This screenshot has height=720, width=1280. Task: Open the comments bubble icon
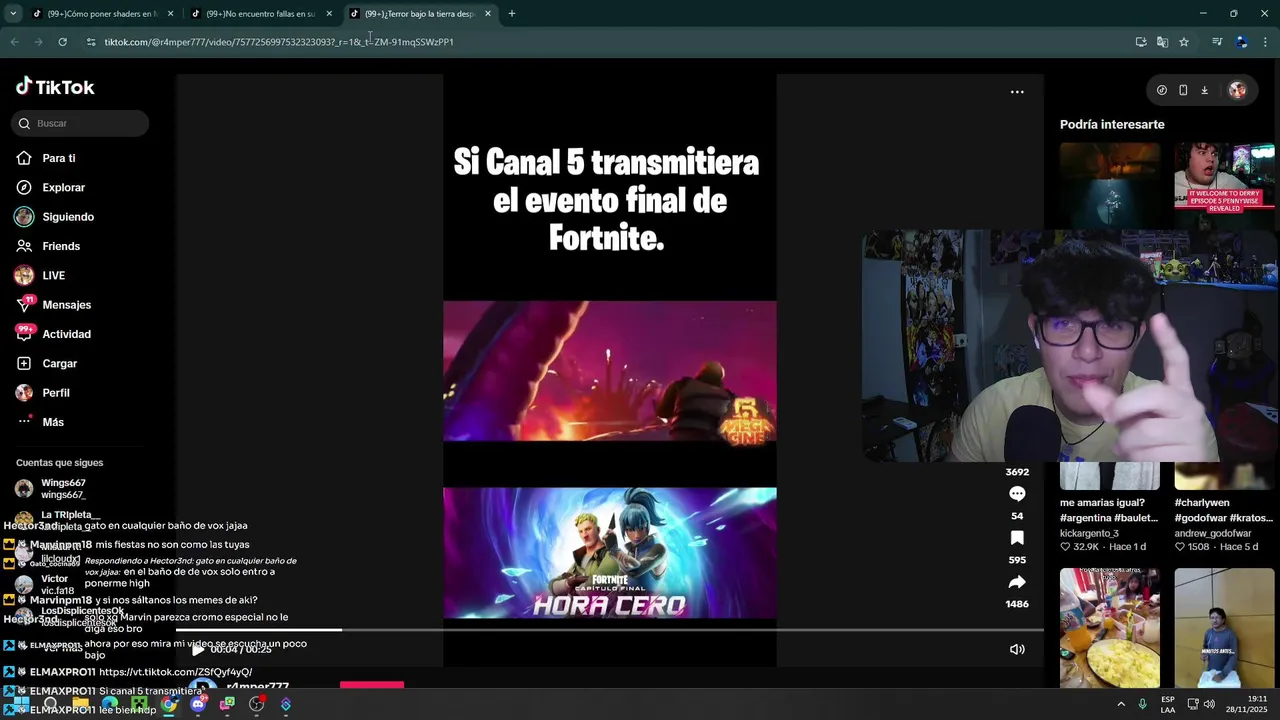tap(1017, 493)
